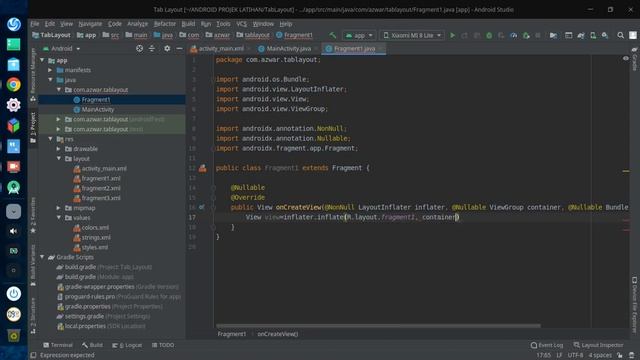Click the tablayout breadcrumb in navigation bar
Viewport: 640px width, 360px height.
coord(253,36)
